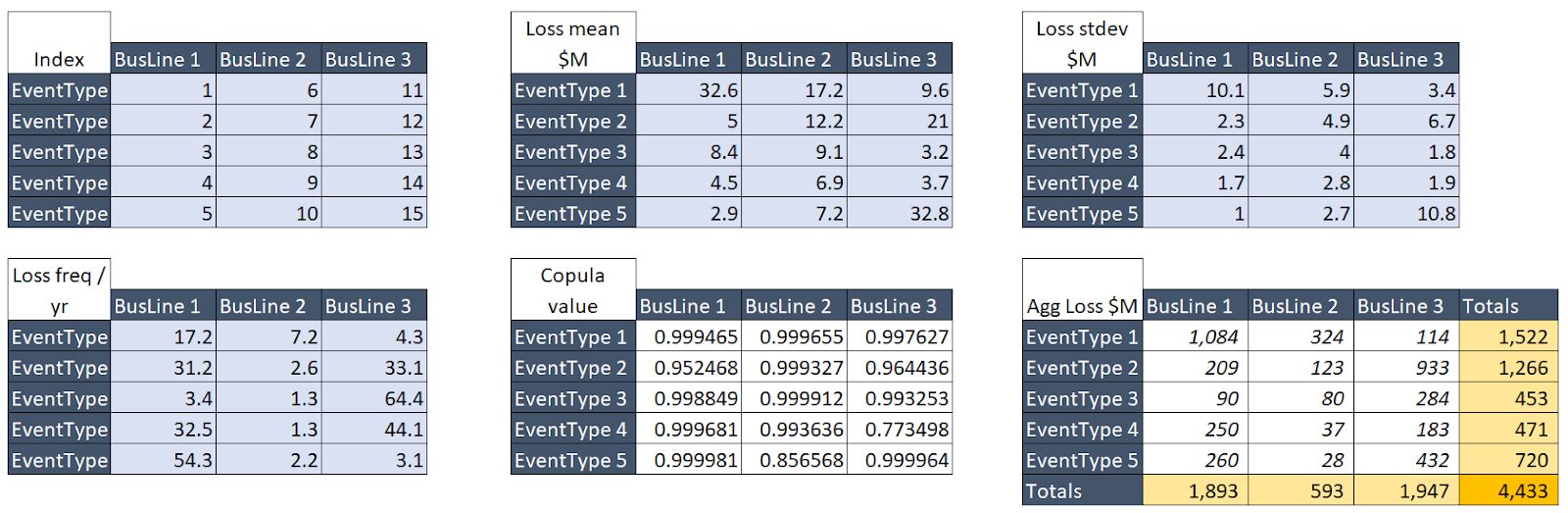
Task: Select the EventType 1 total 1,522
Action: pos(1508,336)
